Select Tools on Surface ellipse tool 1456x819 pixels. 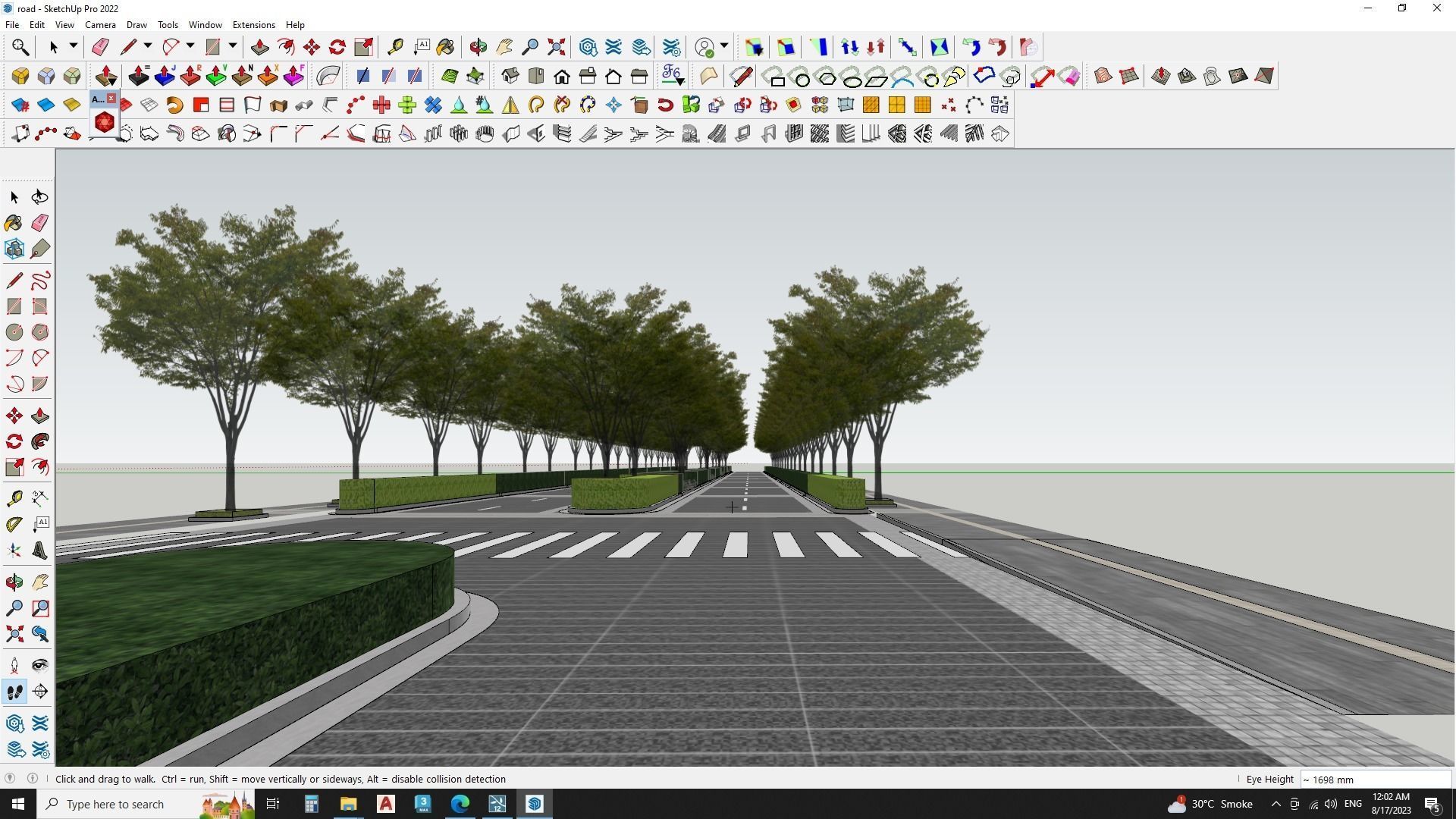(853, 77)
